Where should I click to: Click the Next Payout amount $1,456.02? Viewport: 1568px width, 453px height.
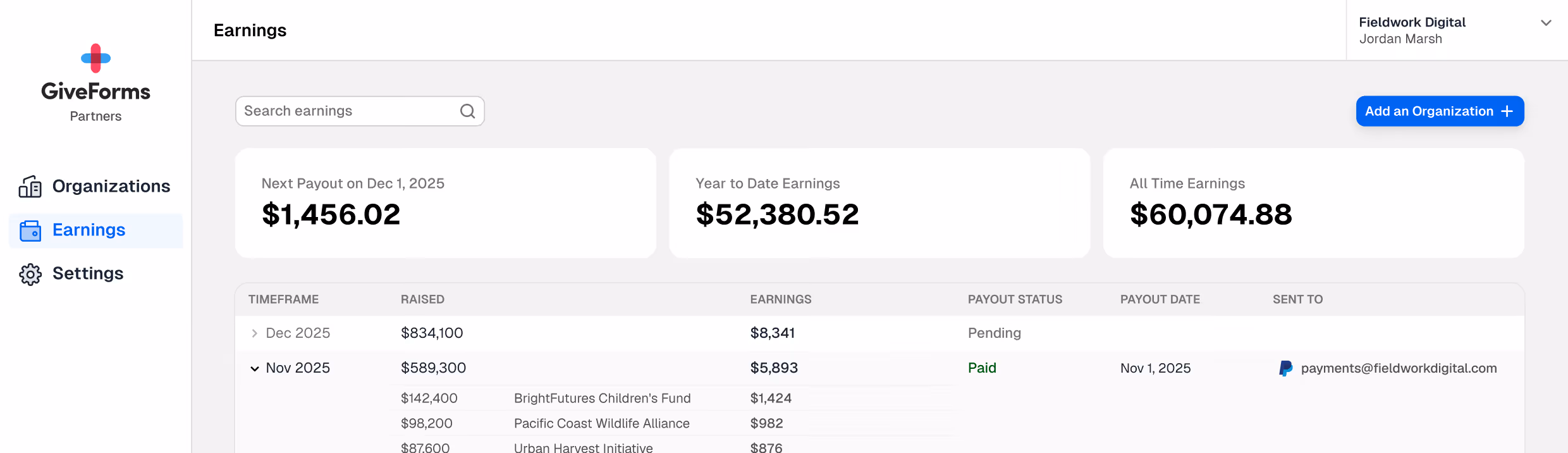(x=331, y=214)
